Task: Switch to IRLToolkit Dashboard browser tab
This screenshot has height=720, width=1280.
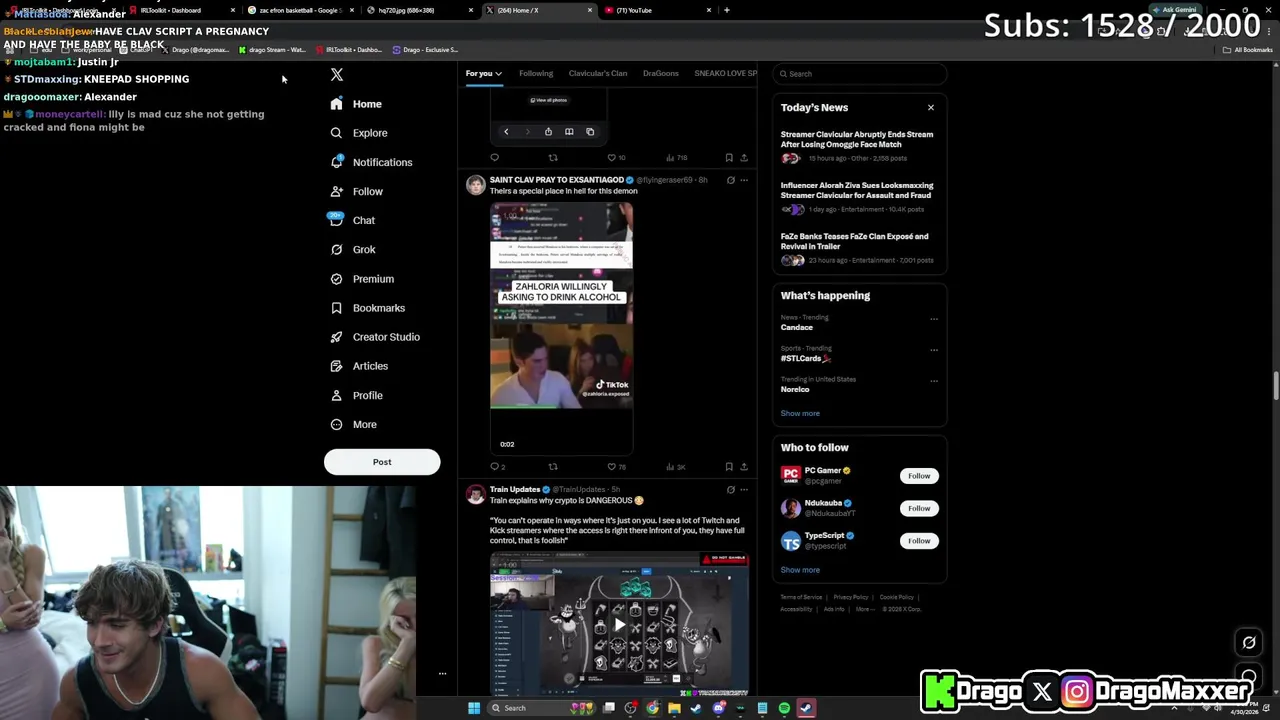Action: pos(178,10)
